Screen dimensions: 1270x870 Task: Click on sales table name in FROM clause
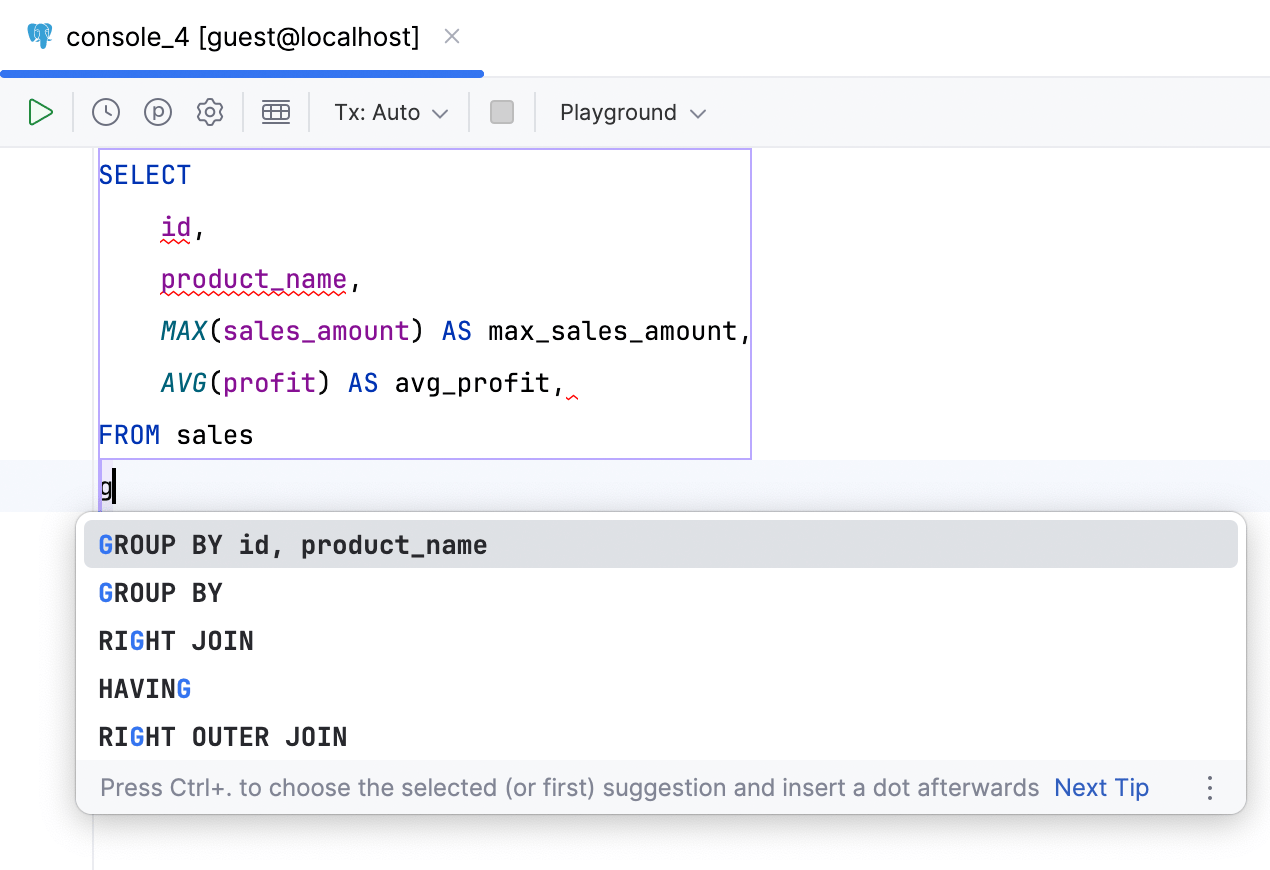click(x=214, y=435)
